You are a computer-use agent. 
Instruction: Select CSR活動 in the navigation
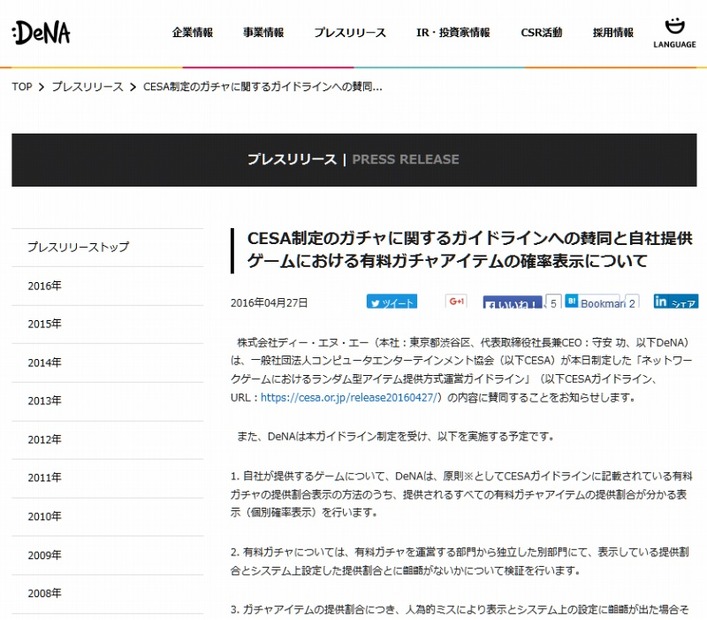(x=541, y=33)
